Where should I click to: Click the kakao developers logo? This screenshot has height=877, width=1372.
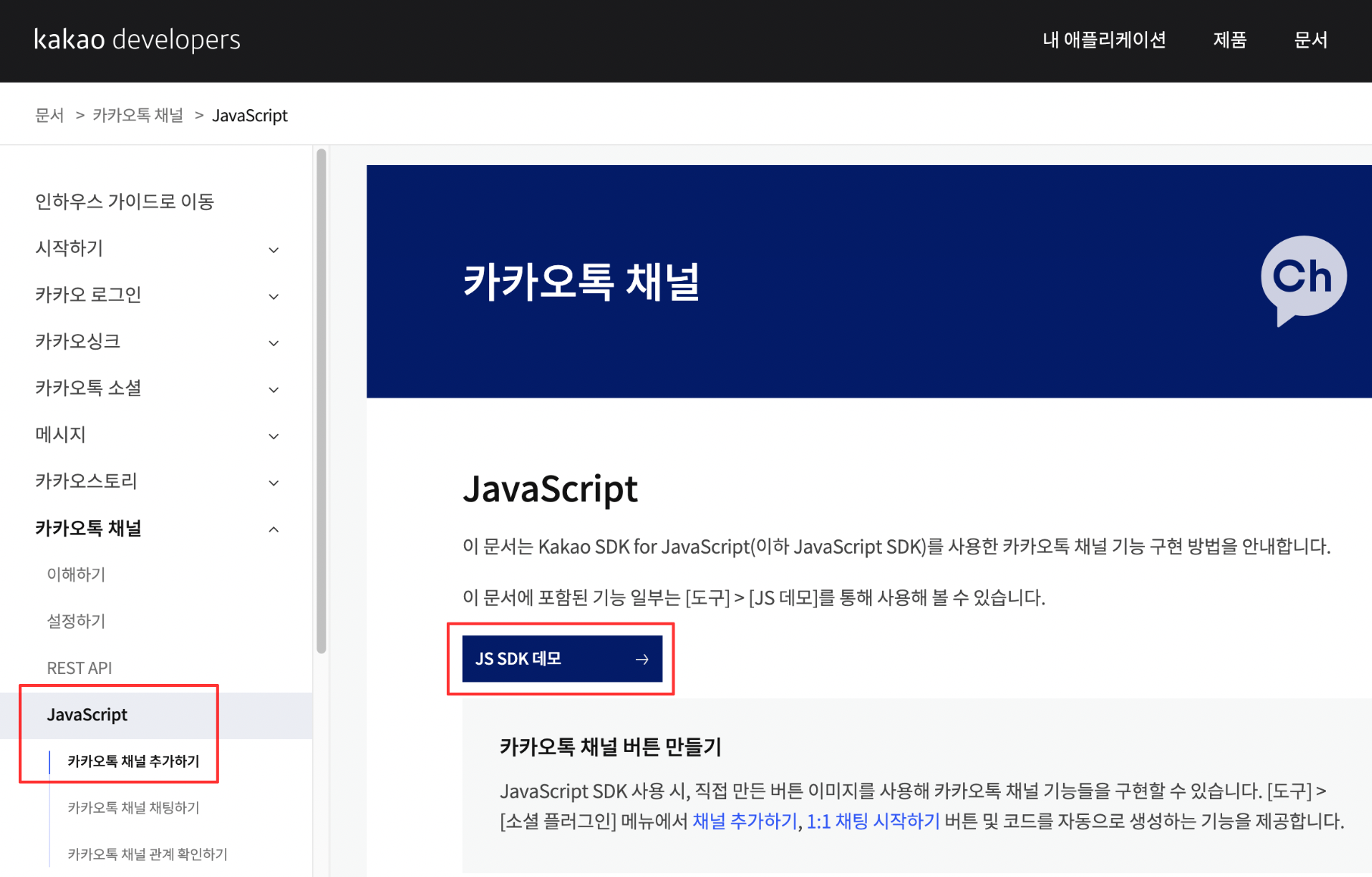(x=137, y=39)
